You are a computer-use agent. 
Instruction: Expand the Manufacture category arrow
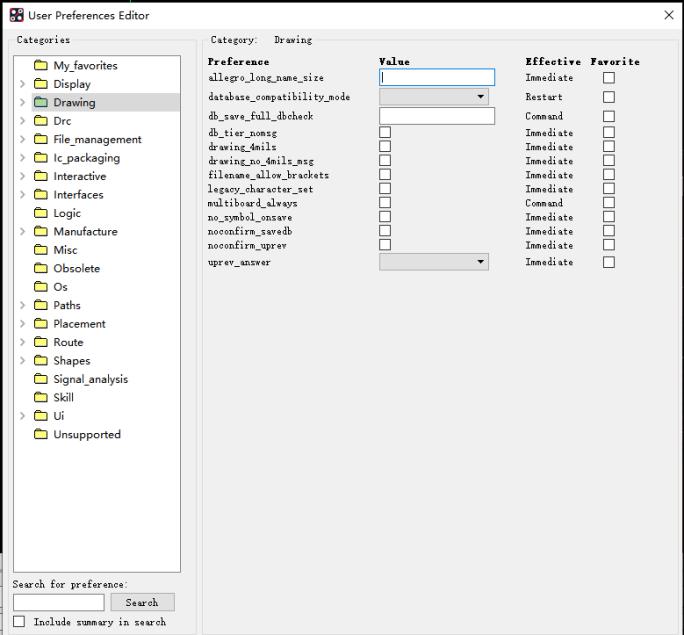tap(23, 232)
